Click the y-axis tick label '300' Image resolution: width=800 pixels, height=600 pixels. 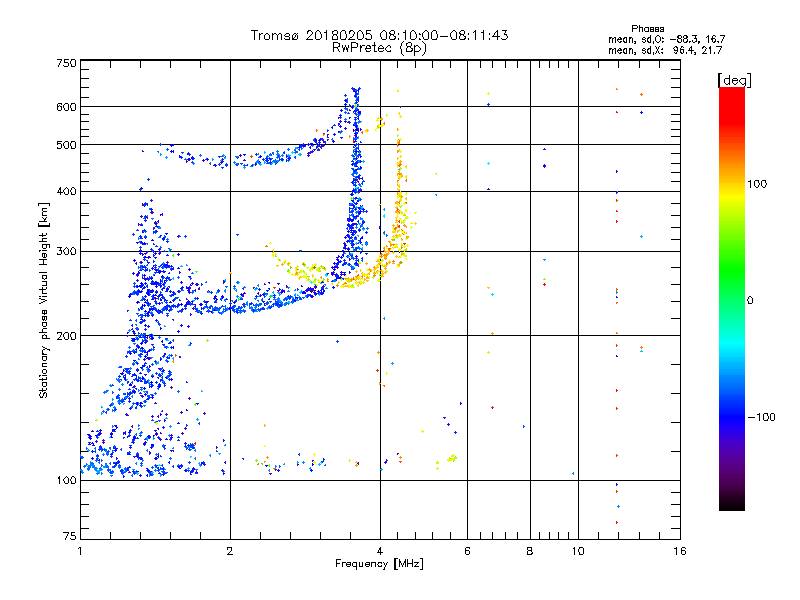point(67,252)
